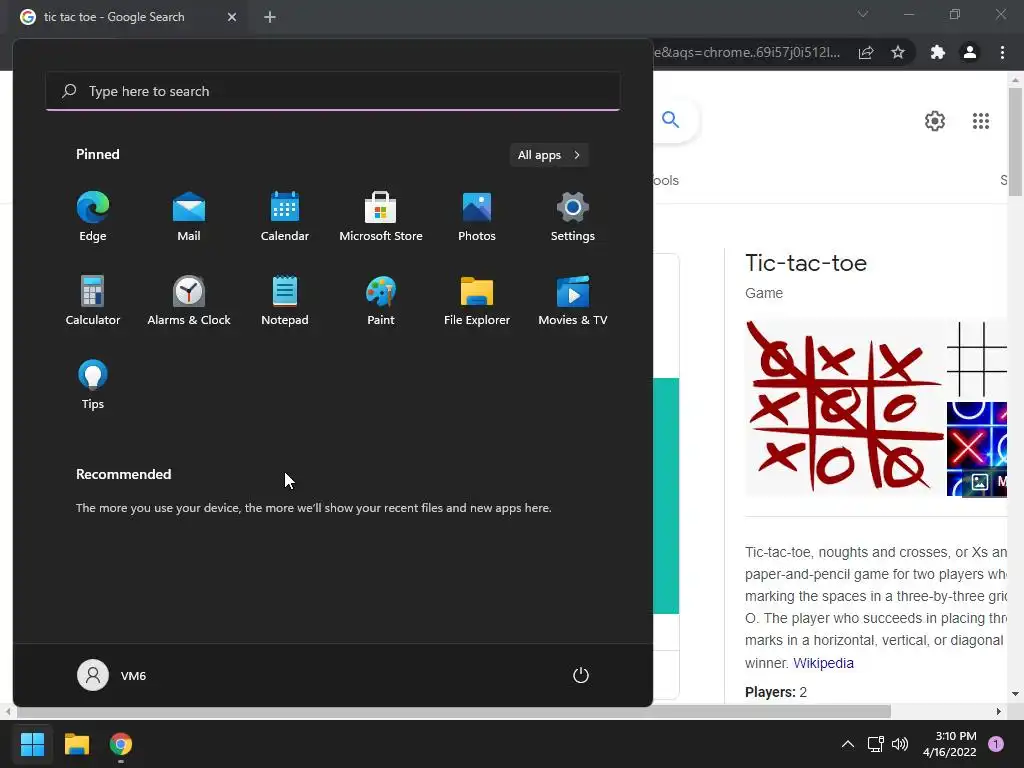Focus the Type here to search box
Image resolution: width=1024 pixels, height=768 pixels.
click(333, 91)
